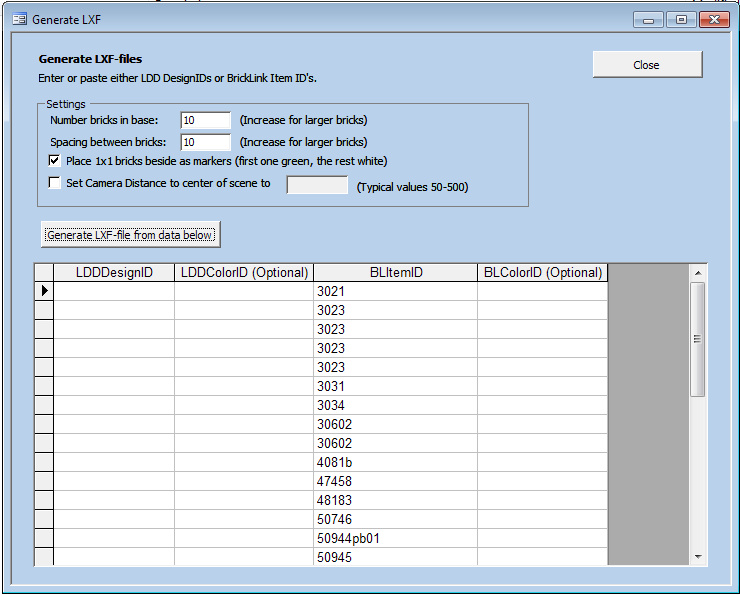This screenshot has width=740, height=595.
Task: Click the Number bricks in base field
Action: click(x=206, y=120)
